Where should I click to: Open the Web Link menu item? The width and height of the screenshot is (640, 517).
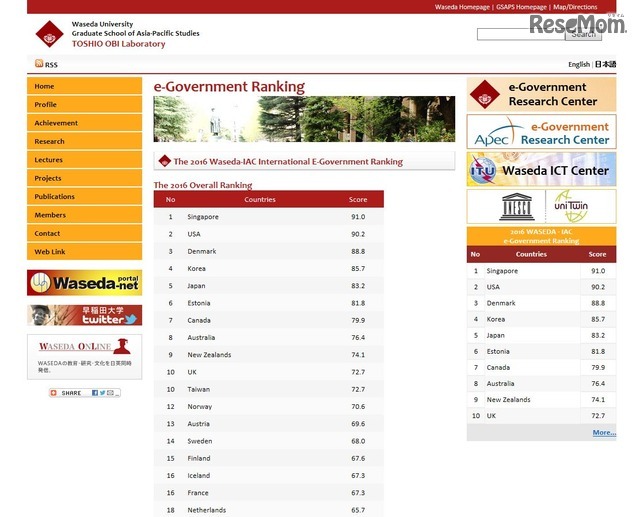tap(84, 251)
